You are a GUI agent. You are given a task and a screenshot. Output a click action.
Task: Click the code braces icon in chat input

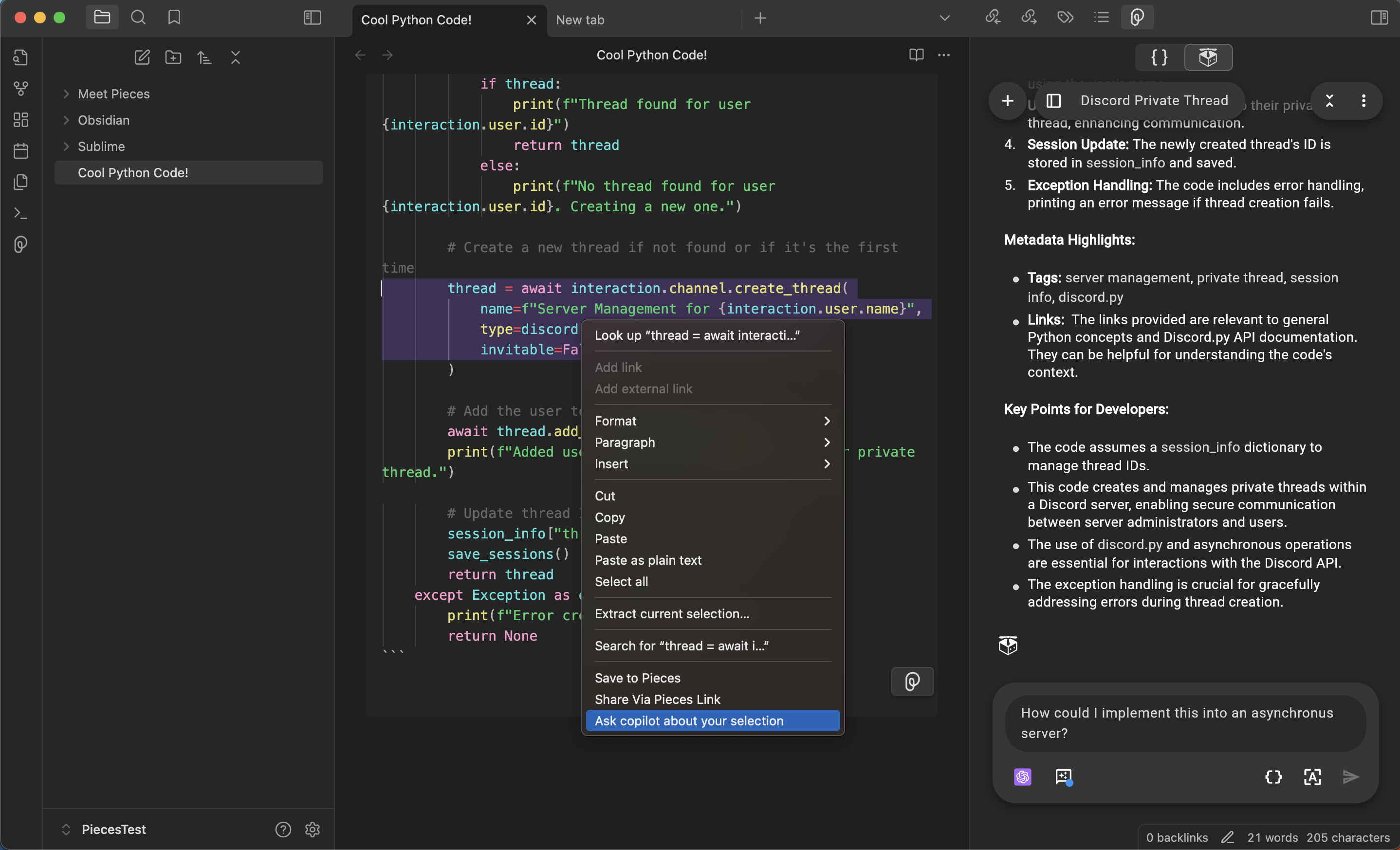pyautogui.click(x=1273, y=776)
